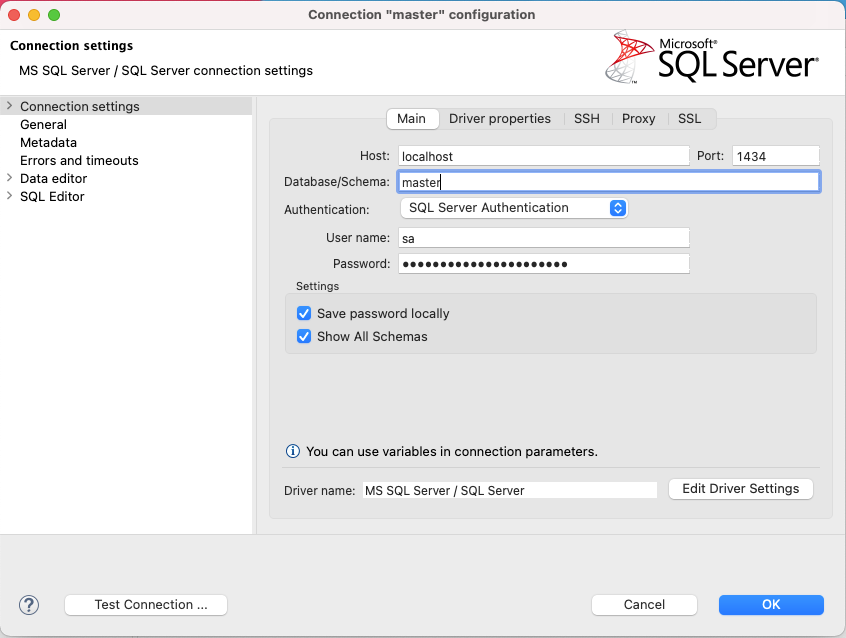Switch to the Driver properties tab
The width and height of the screenshot is (846, 638).
pos(499,119)
